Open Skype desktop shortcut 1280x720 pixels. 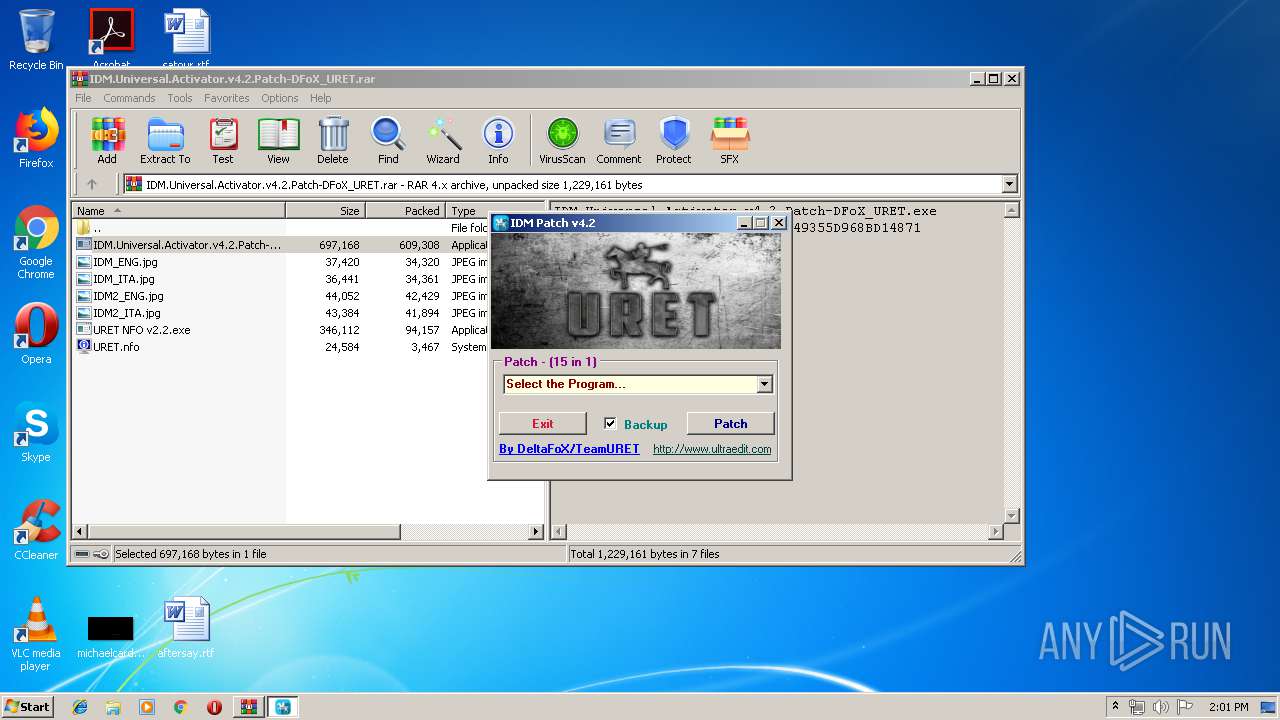36,432
